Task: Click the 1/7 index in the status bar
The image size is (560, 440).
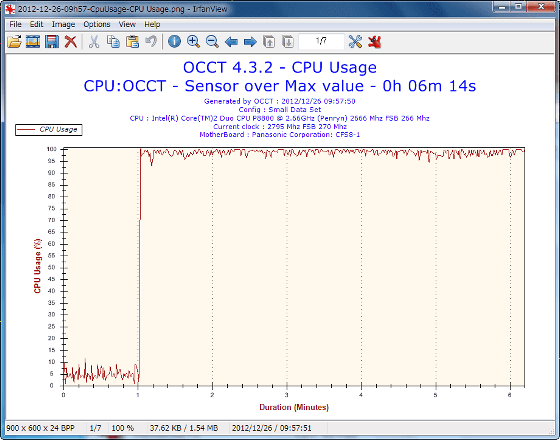Action: point(95,428)
